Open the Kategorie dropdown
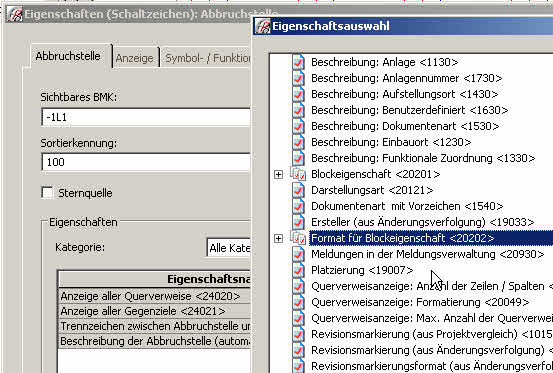The height and width of the screenshot is (373, 553). coord(229,248)
